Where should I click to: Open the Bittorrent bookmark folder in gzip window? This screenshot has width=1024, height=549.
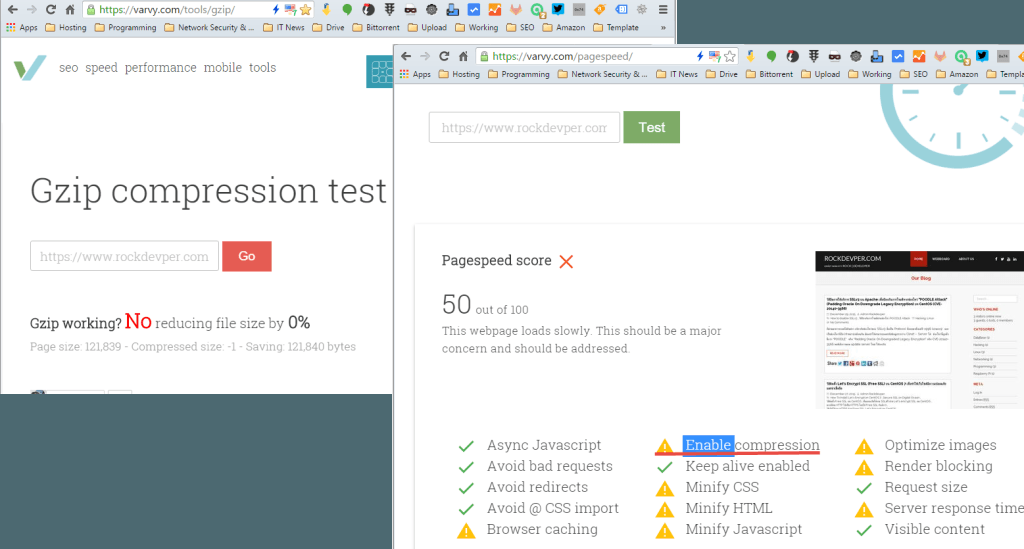[376, 27]
